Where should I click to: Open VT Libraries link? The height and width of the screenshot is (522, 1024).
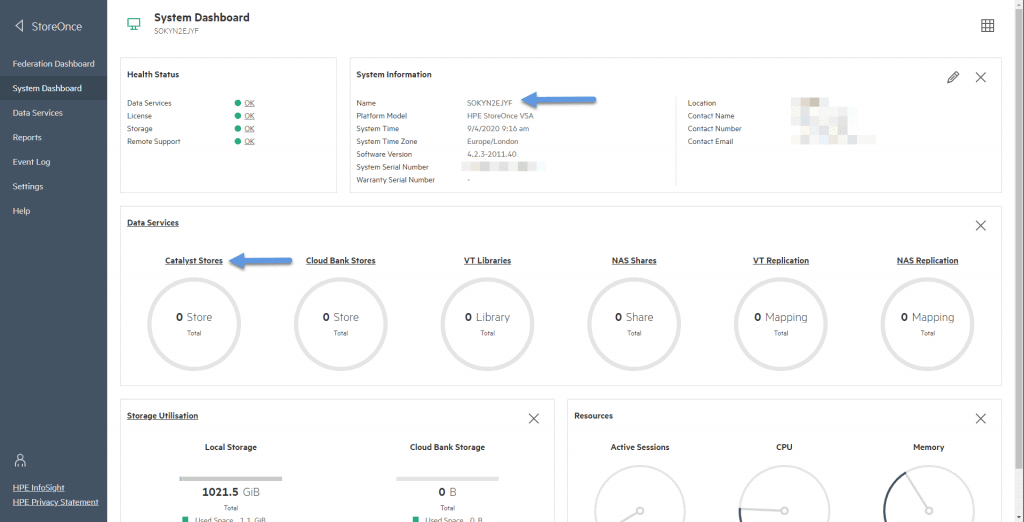(487, 261)
